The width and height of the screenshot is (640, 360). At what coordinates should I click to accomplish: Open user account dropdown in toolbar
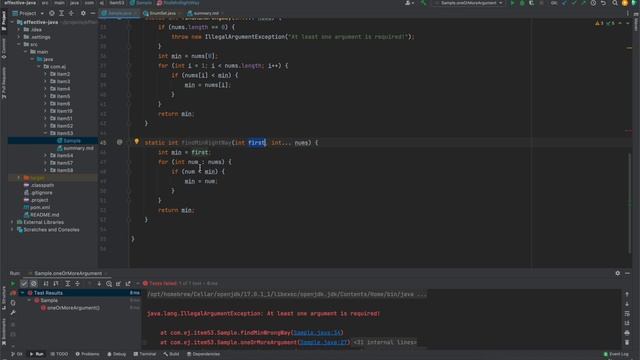409,3
